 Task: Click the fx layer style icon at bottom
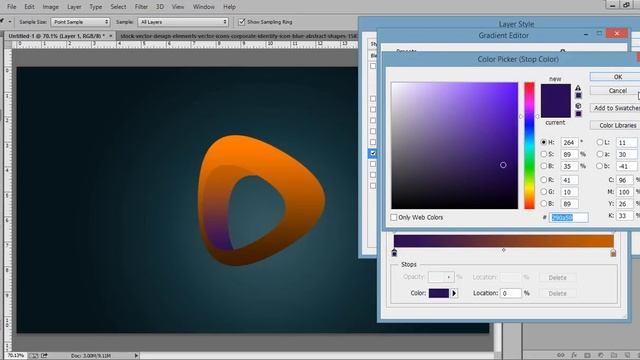pyautogui.click(x=574, y=356)
